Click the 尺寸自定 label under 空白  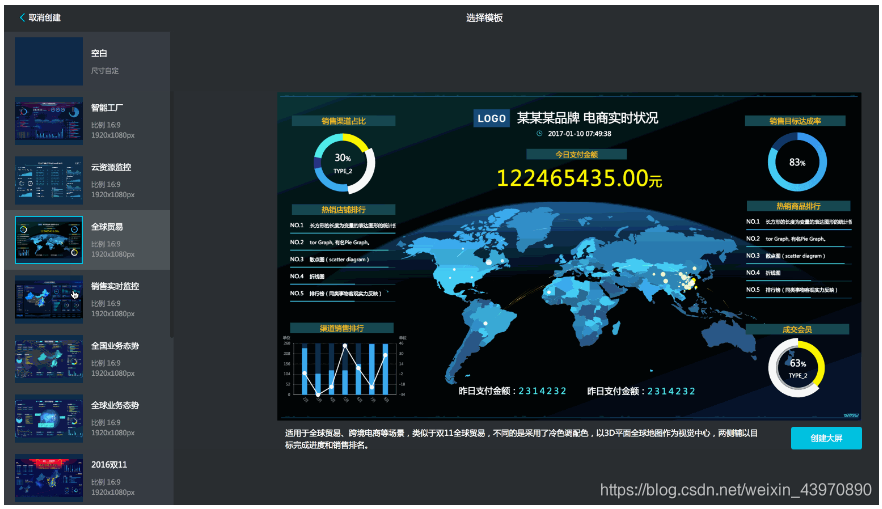coord(105,71)
